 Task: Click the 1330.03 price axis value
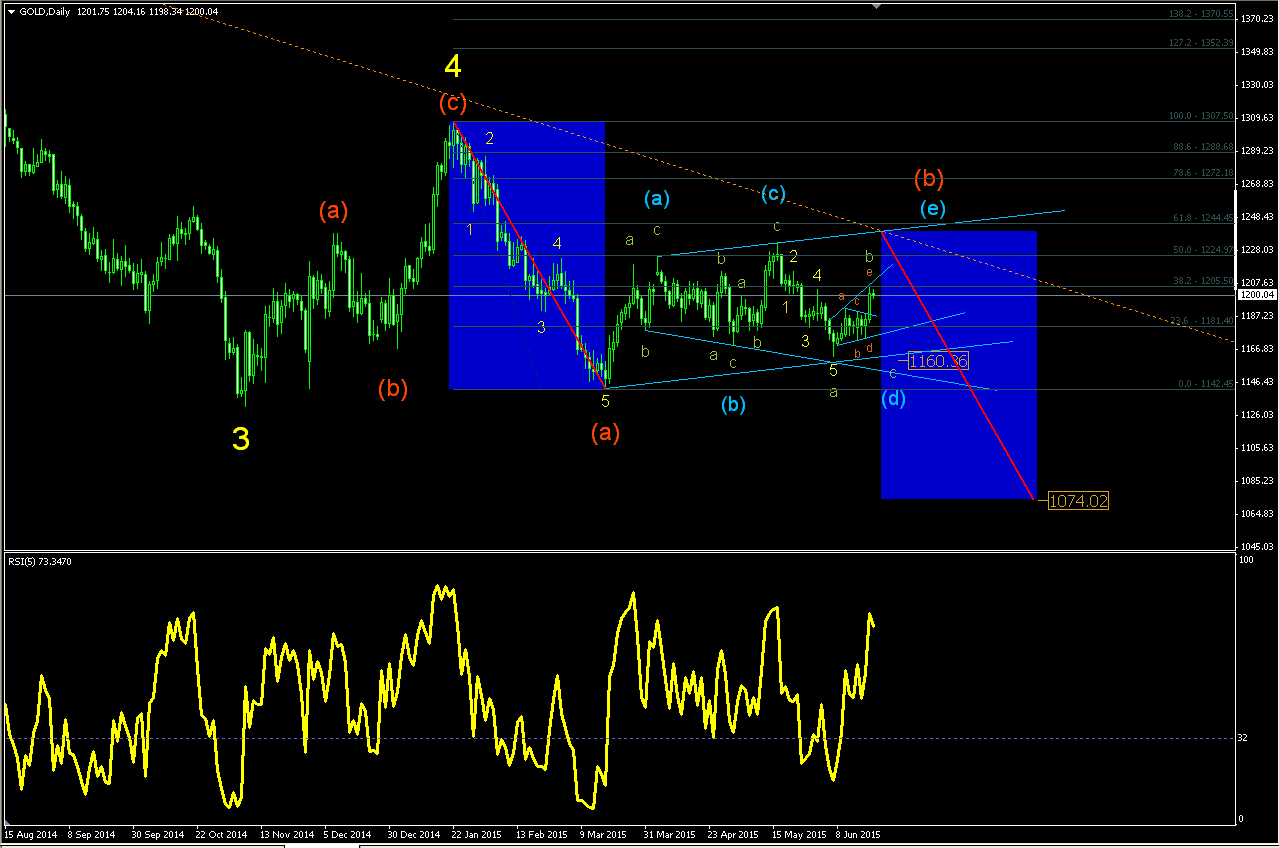coord(1257,85)
